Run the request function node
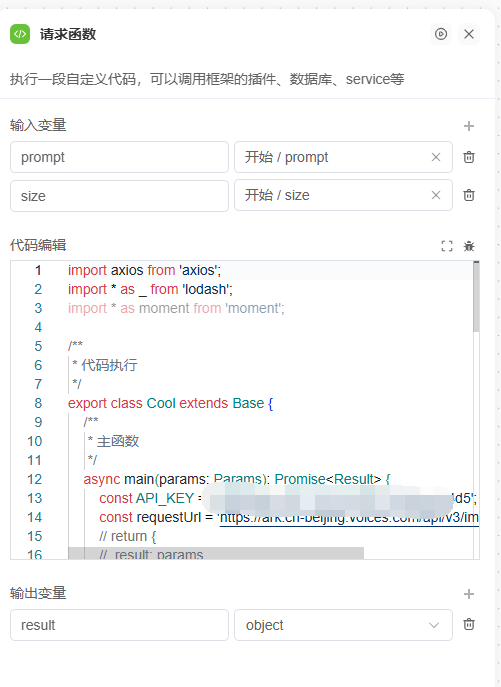 (441, 34)
